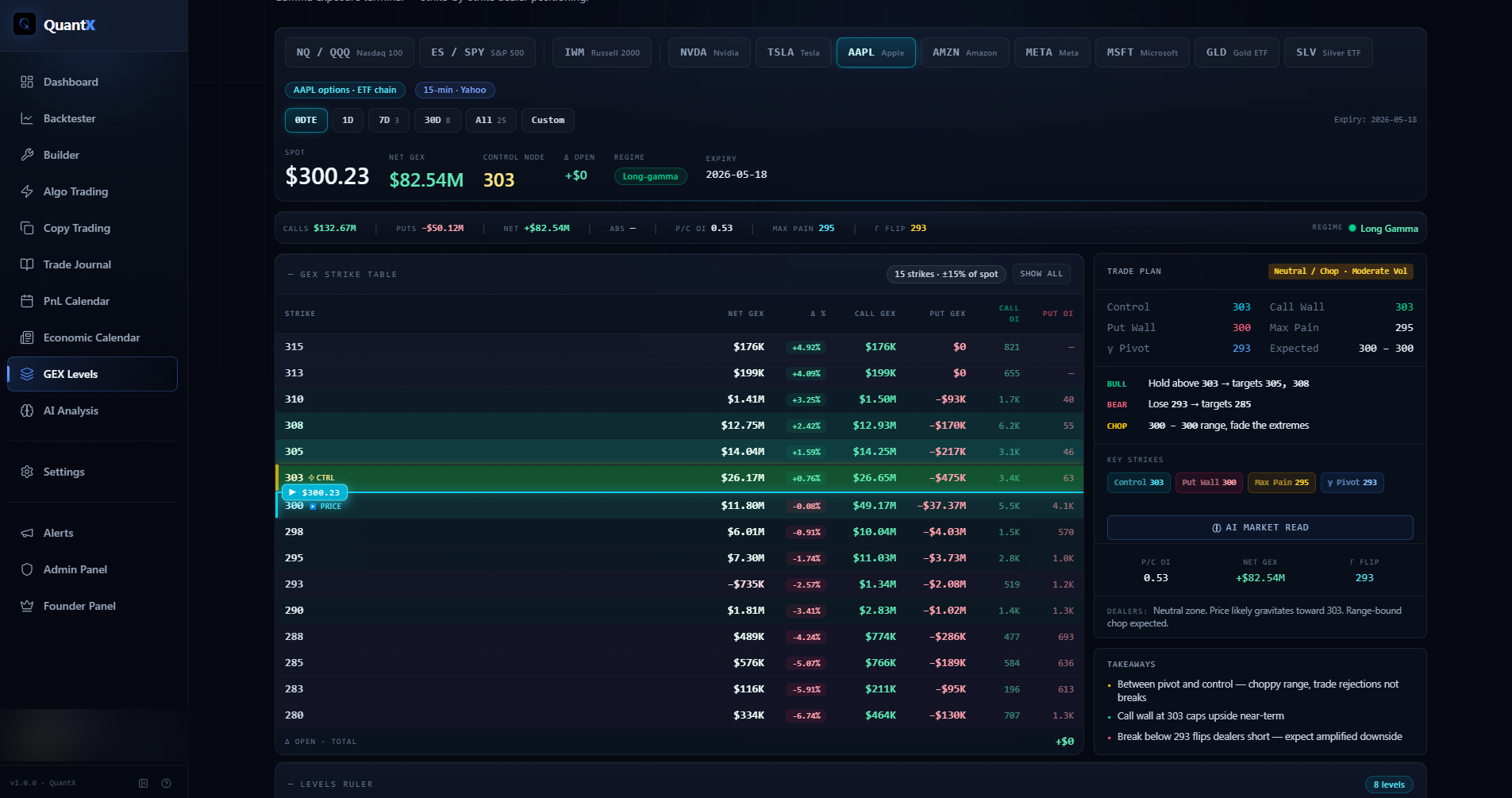Collapse the GEX Strike Table section
Image resolution: width=1512 pixels, height=798 pixels.
pyautogui.click(x=290, y=275)
